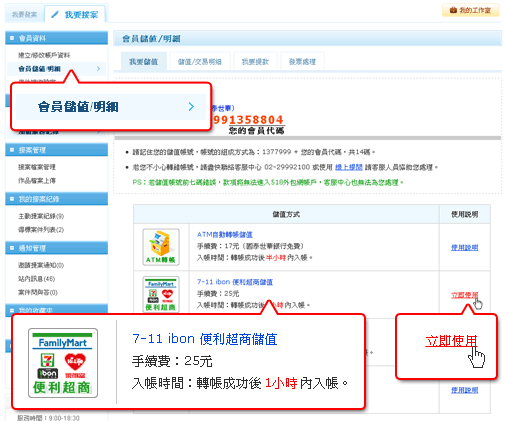Open the 我要提款 tab
This screenshot has width=505, height=421.
pyautogui.click(x=255, y=62)
